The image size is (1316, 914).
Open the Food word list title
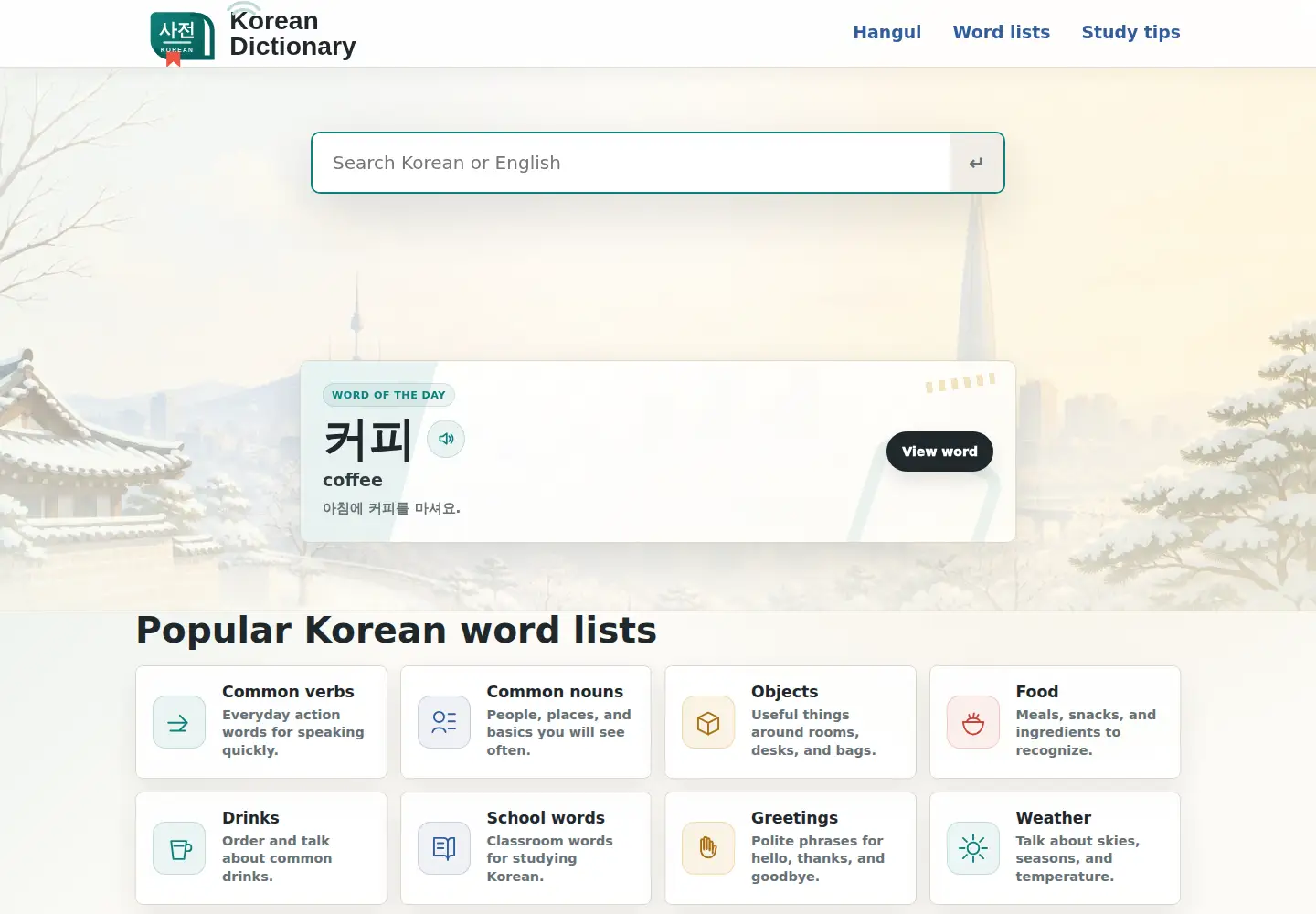click(1037, 692)
